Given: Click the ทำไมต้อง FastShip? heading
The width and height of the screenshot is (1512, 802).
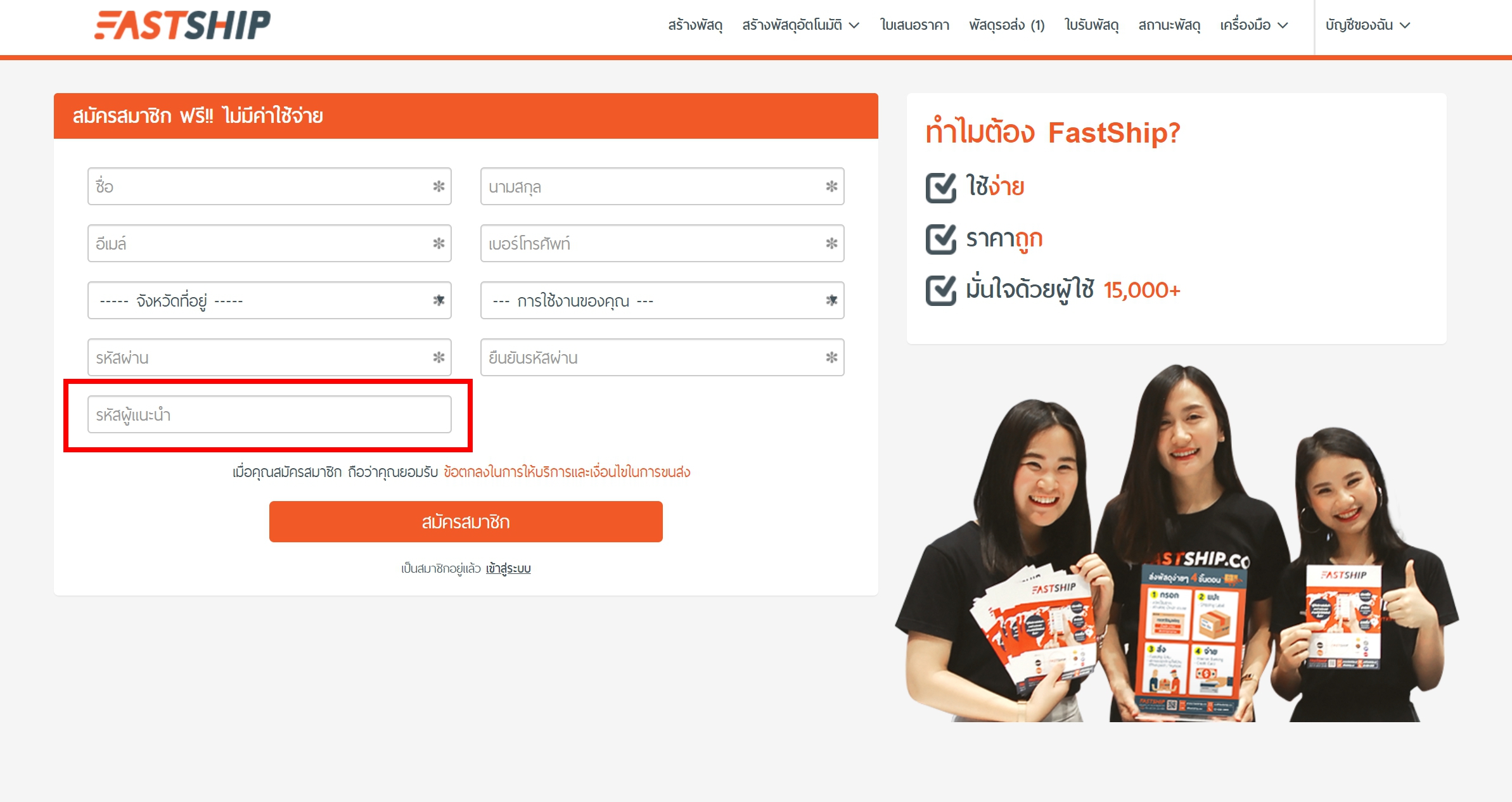Looking at the screenshot, I should pos(1053,132).
